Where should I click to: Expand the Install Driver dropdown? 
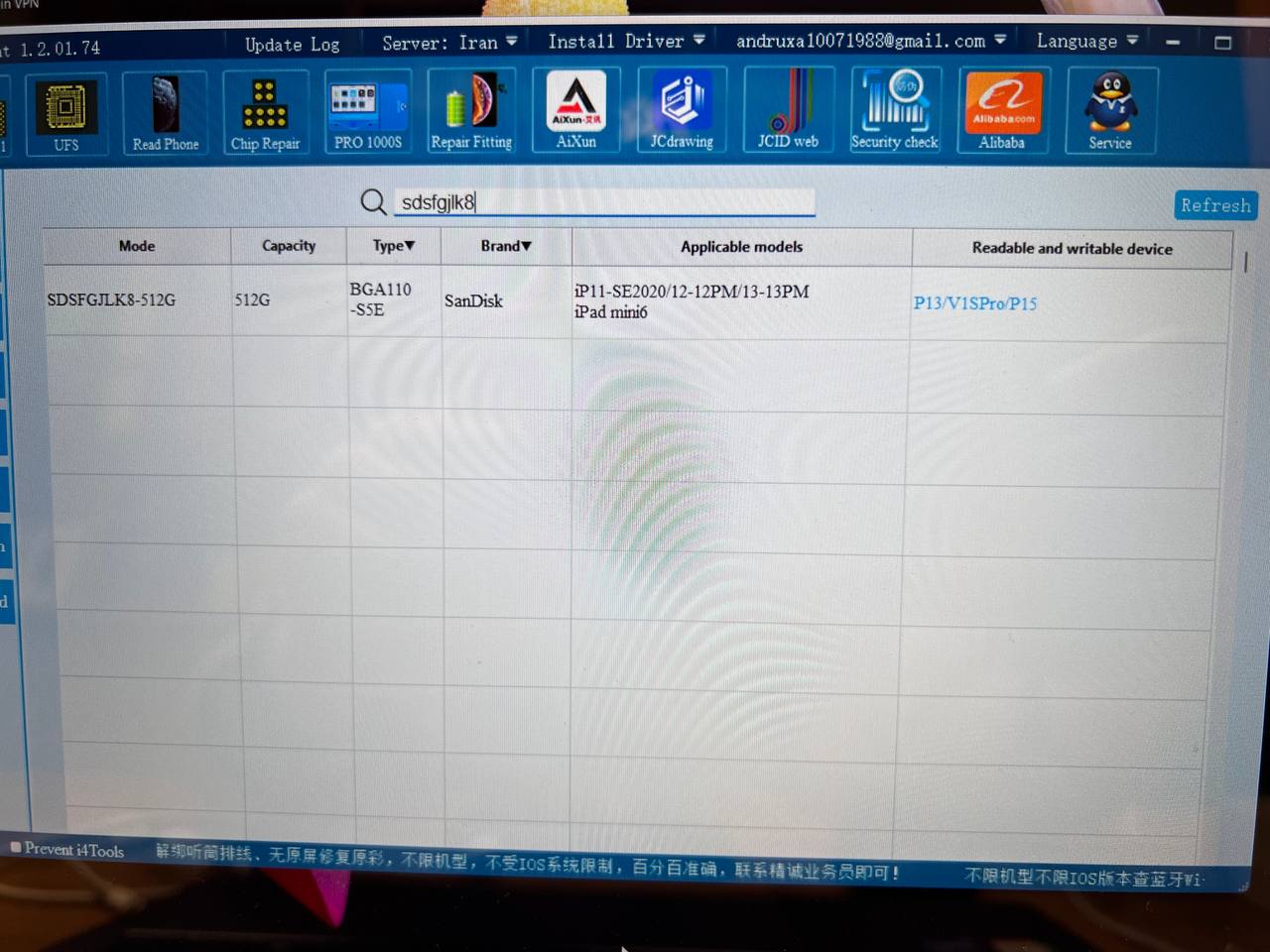(x=626, y=41)
